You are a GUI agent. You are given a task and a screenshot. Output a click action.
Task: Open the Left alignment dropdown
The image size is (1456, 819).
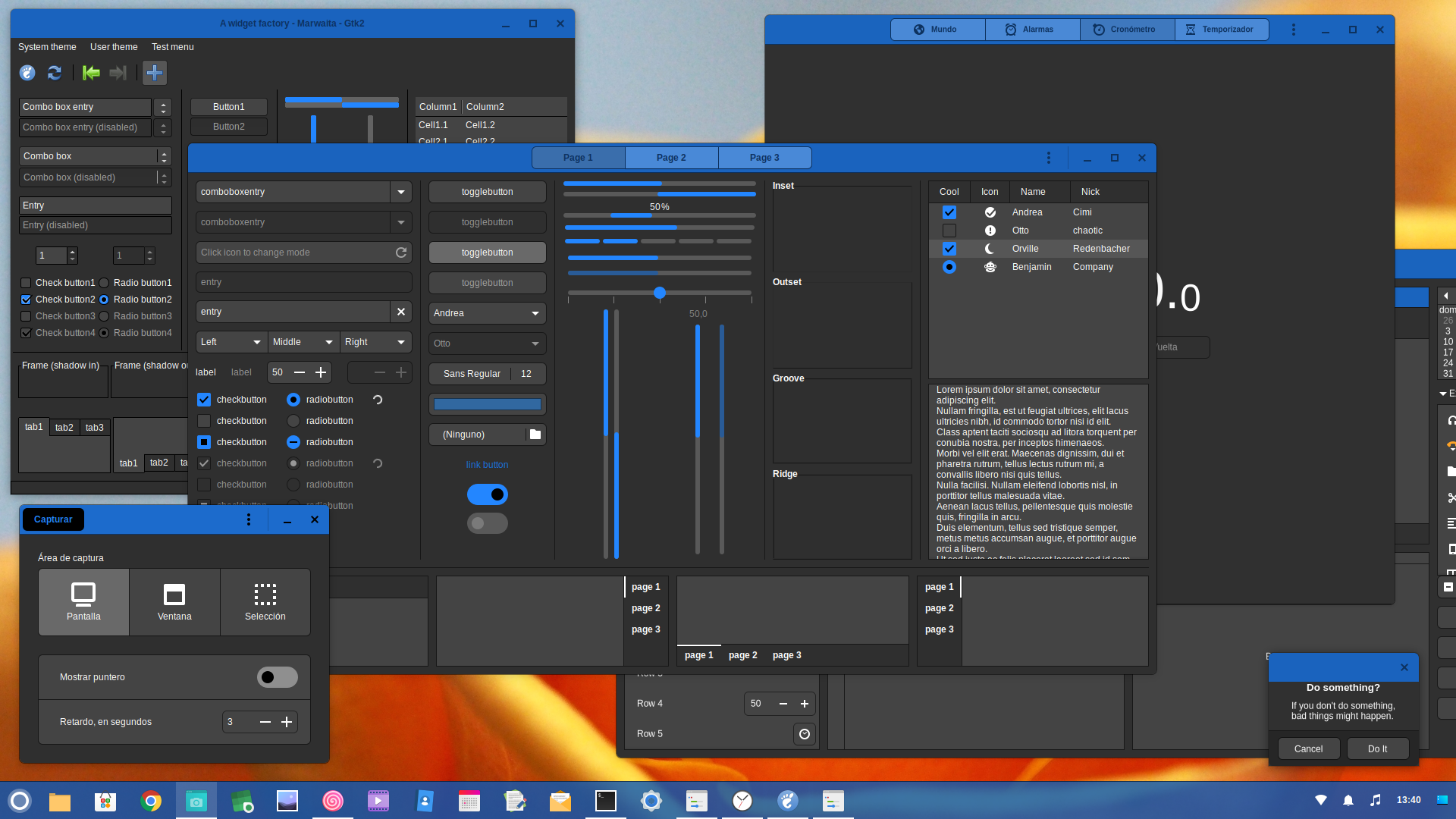coord(231,342)
